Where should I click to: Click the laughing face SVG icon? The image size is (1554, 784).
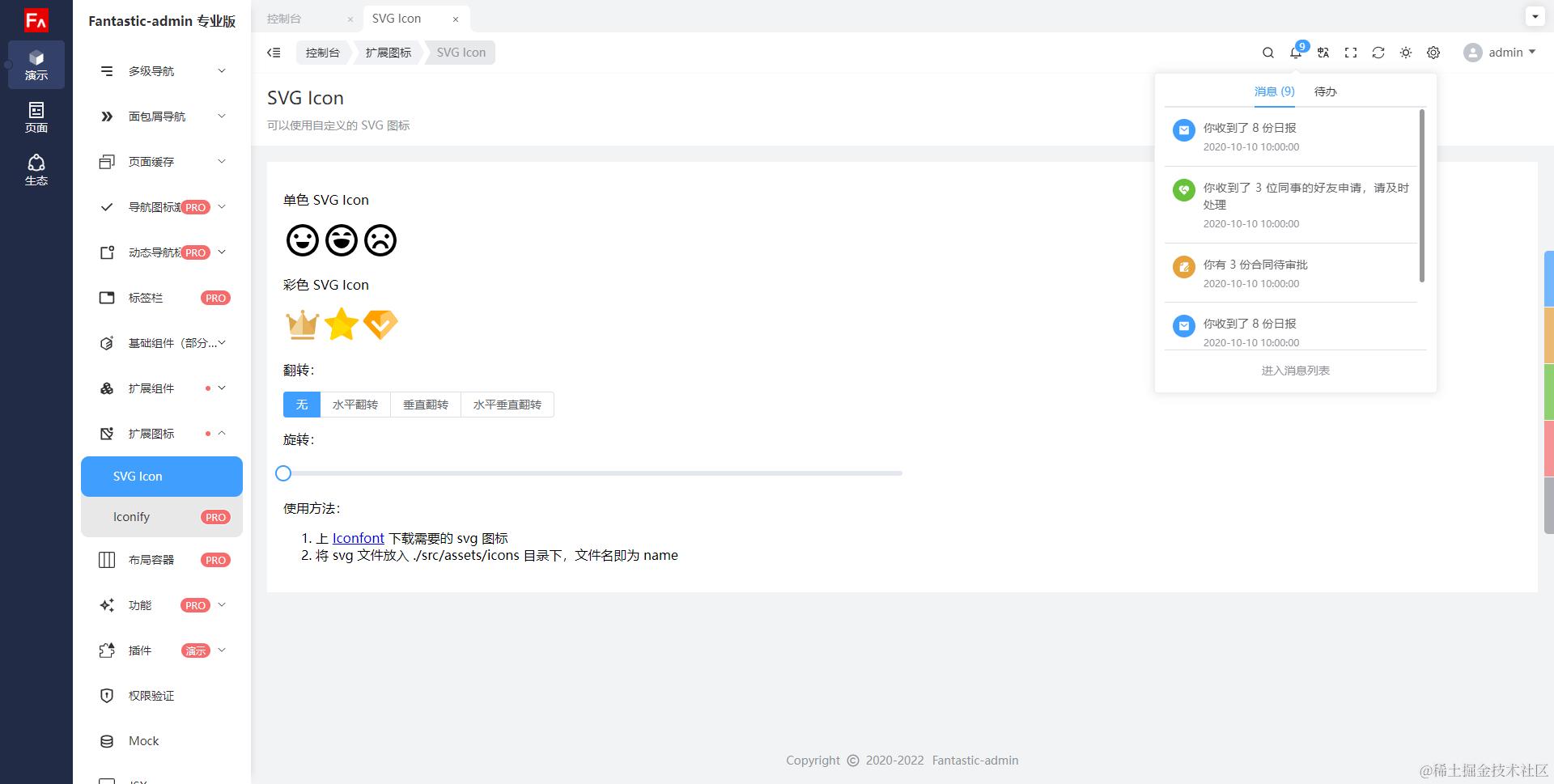tap(342, 240)
